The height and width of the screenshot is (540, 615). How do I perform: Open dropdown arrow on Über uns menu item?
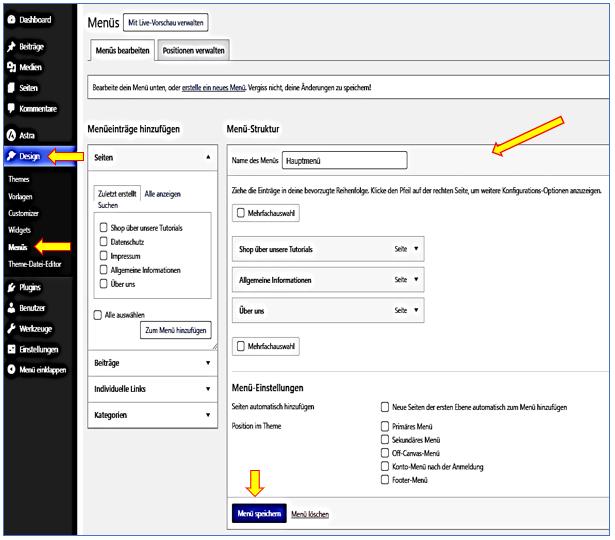tap(415, 311)
